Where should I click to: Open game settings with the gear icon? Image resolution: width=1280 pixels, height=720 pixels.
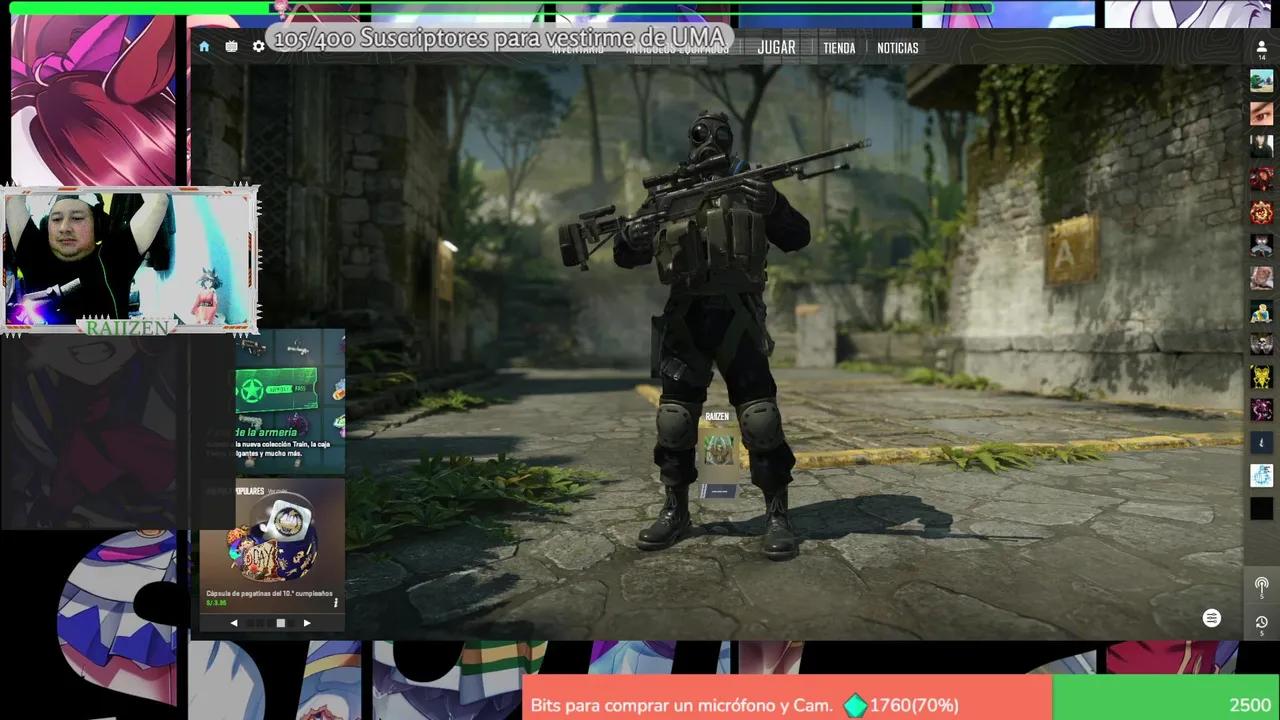(x=258, y=46)
